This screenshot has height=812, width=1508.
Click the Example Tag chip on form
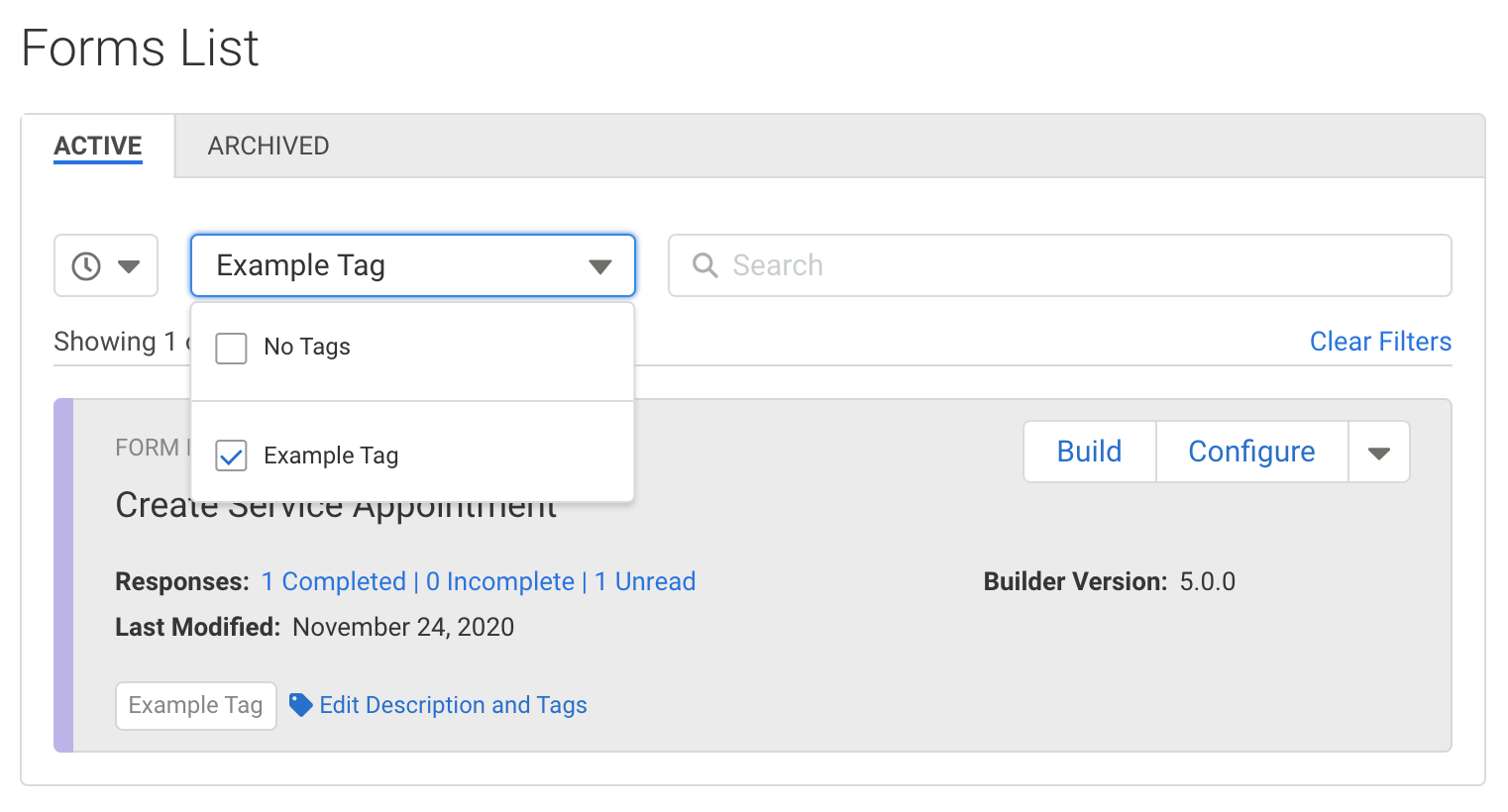click(x=195, y=705)
